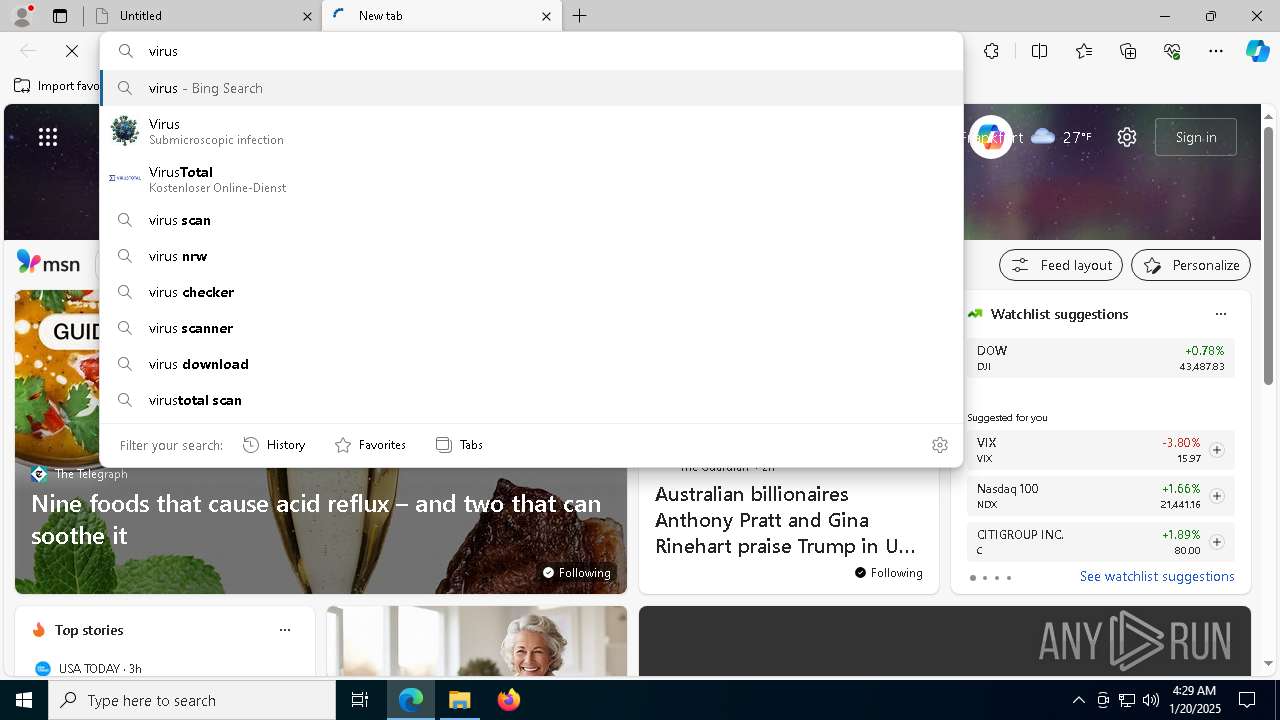Open the tab actions menu icon
Screen dimensions: 1280x720
coord(60,16)
